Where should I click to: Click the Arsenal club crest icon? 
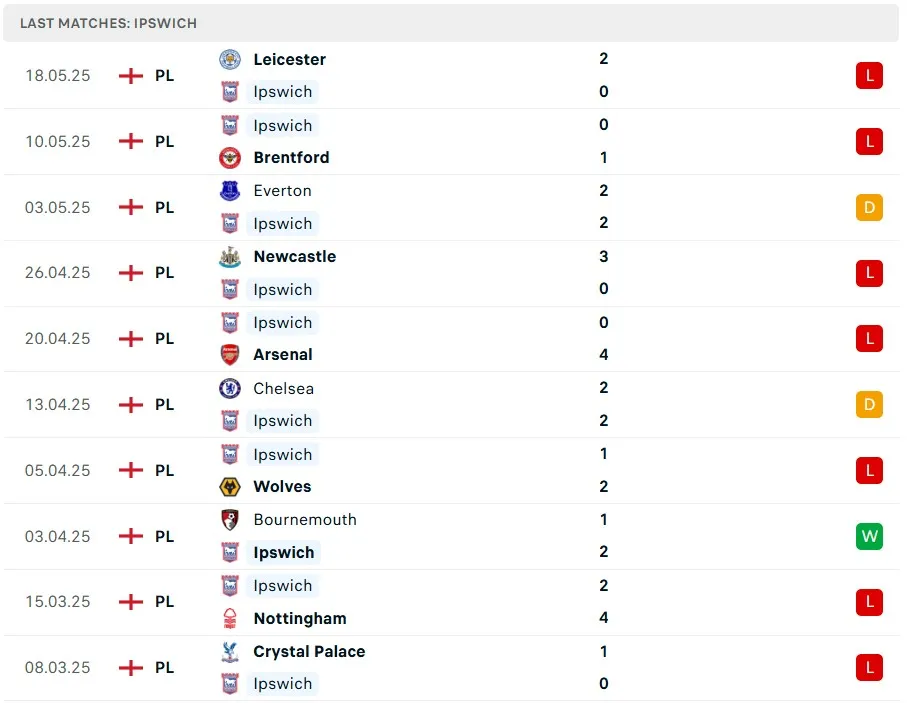tap(230, 355)
